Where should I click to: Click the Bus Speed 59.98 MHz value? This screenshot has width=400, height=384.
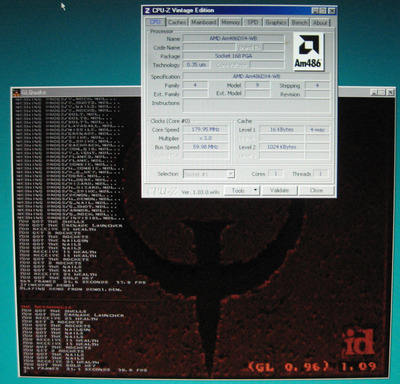205,147
